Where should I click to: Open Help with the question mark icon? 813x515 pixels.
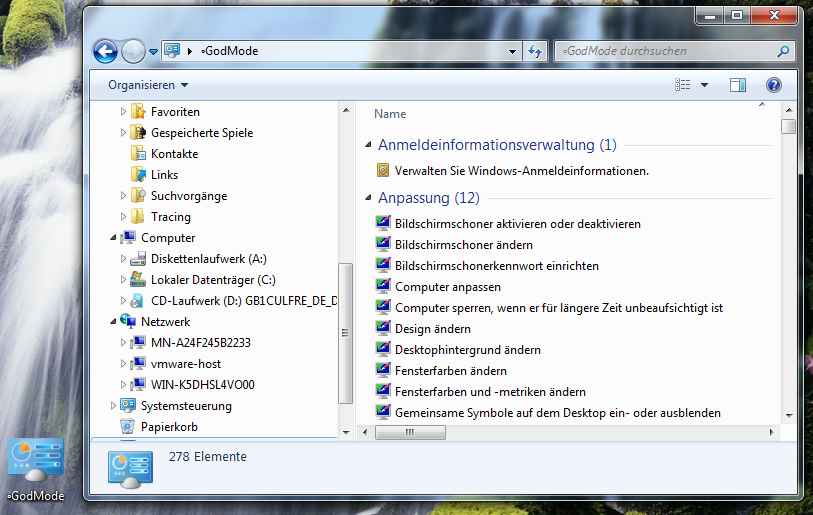pos(773,85)
